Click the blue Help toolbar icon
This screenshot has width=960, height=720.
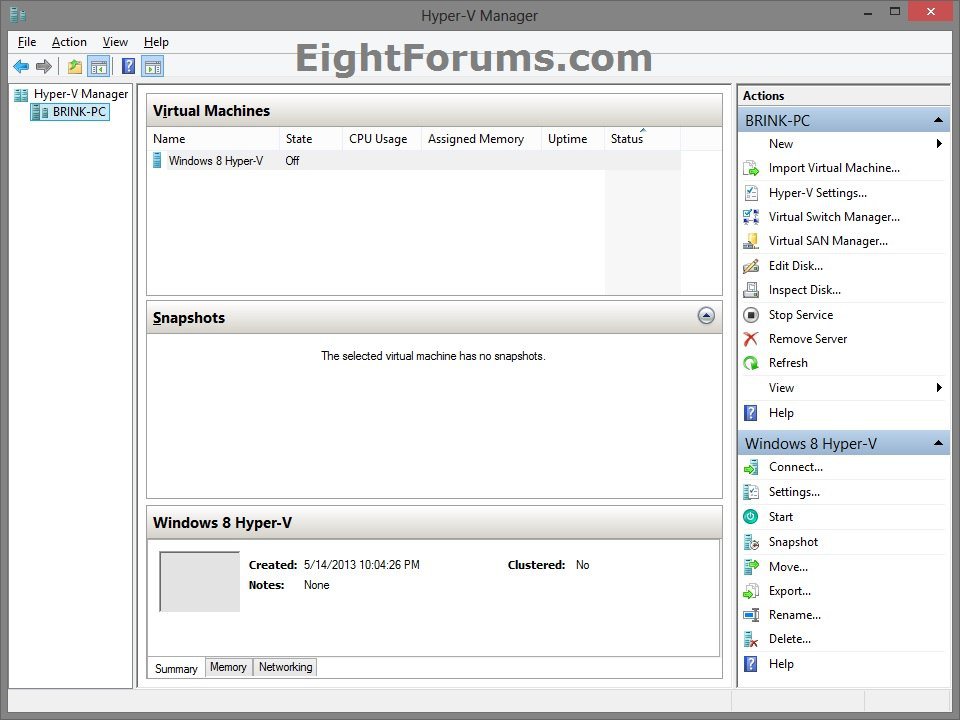tap(128, 66)
